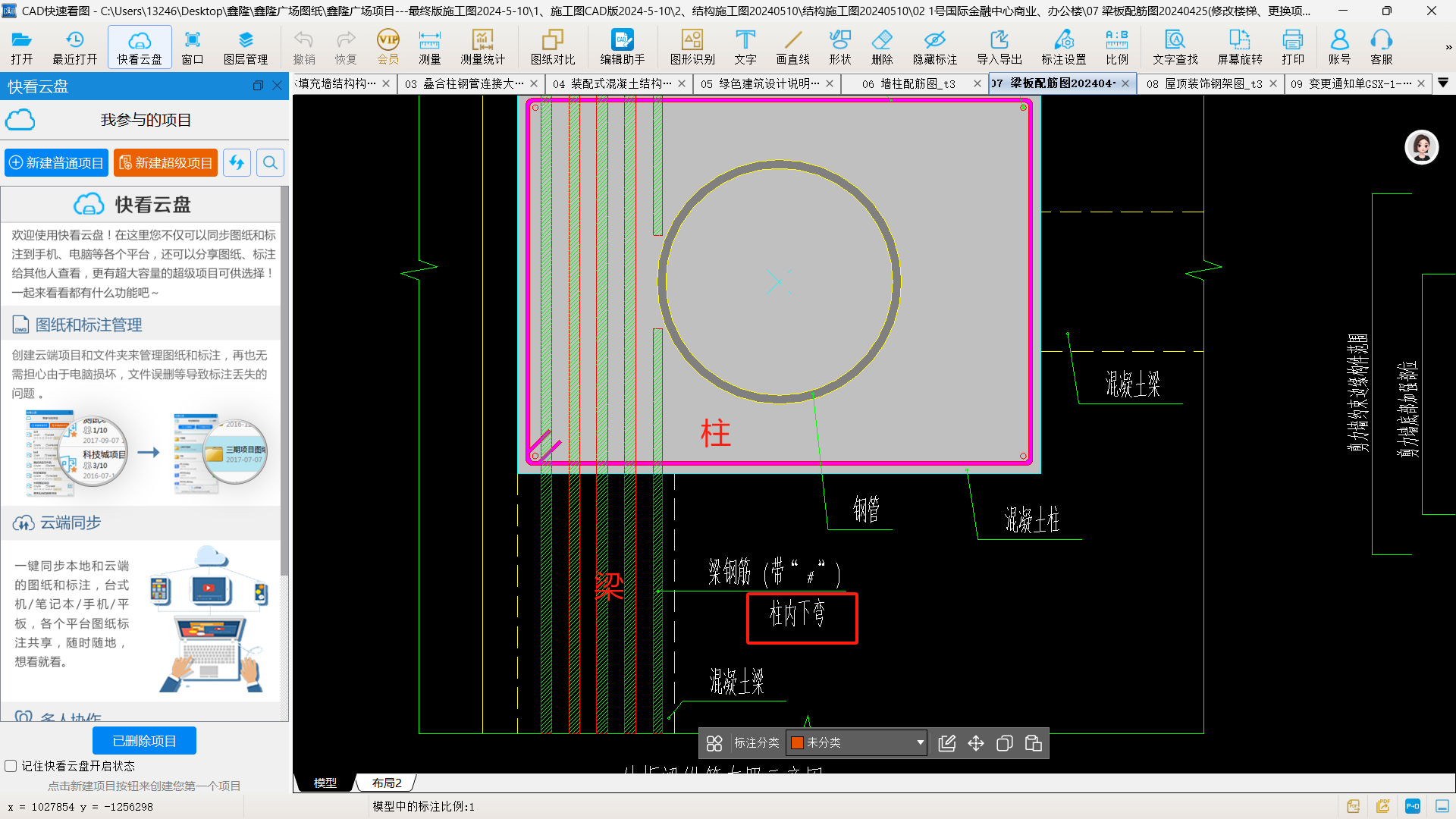Image resolution: width=1456 pixels, height=819 pixels.
Task: Print drawing with 打印 icon
Action: (x=1293, y=47)
